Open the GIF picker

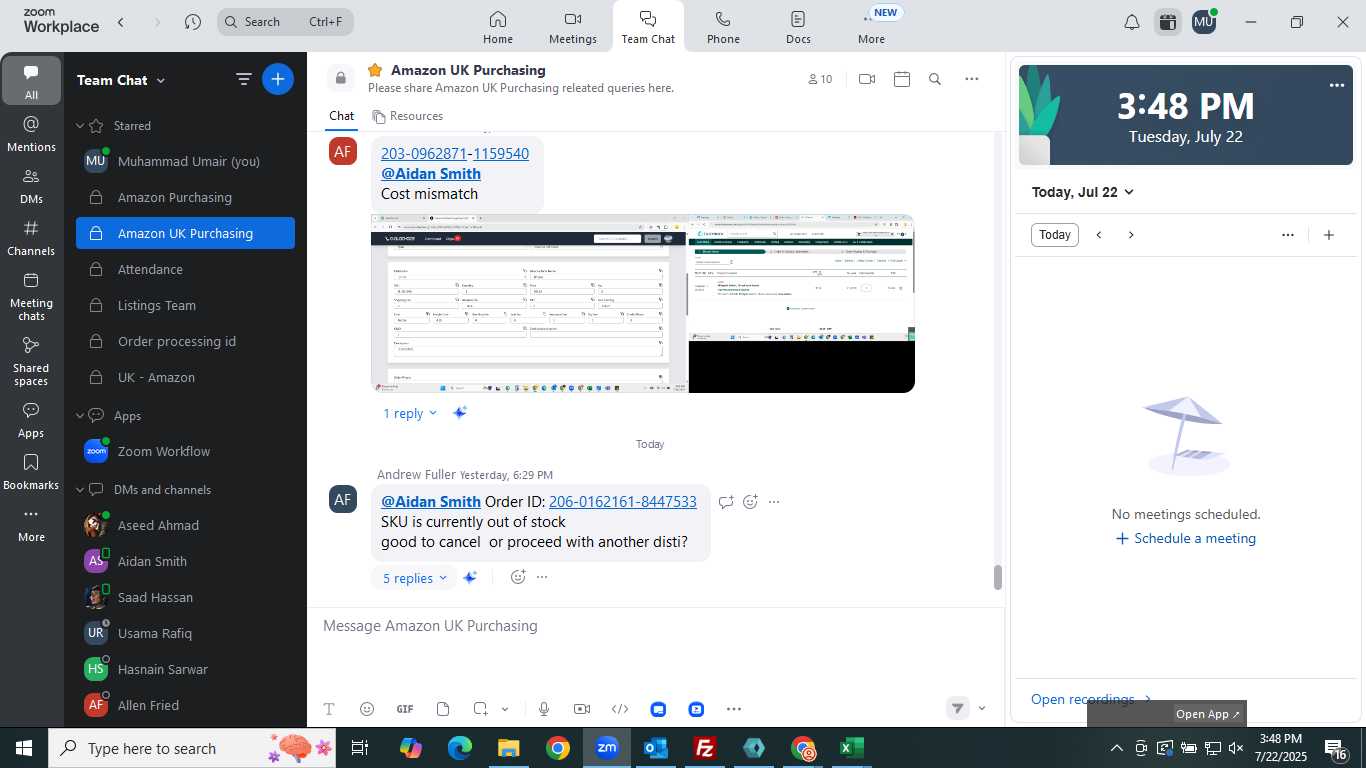(x=405, y=709)
